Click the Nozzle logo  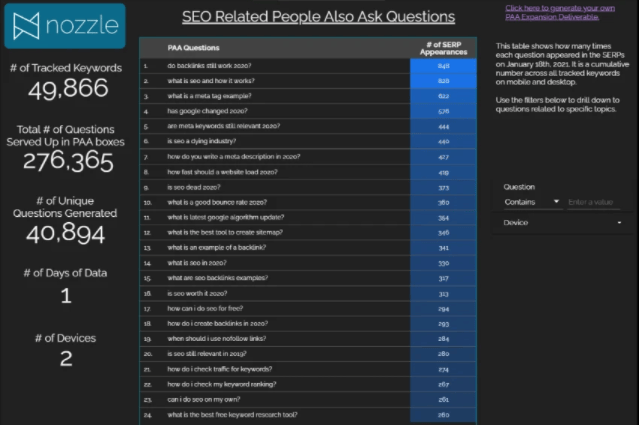click(65, 26)
